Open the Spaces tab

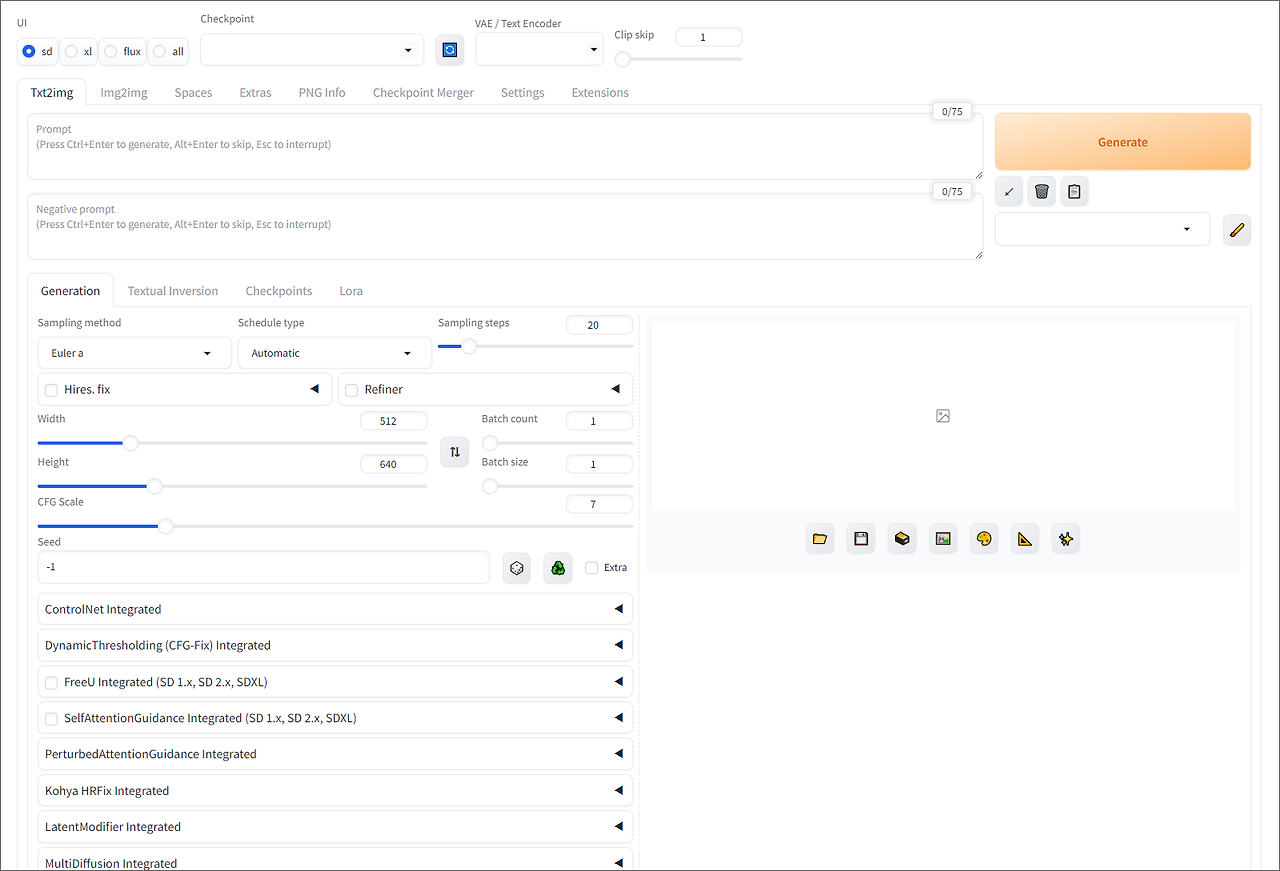pyautogui.click(x=193, y=92)
